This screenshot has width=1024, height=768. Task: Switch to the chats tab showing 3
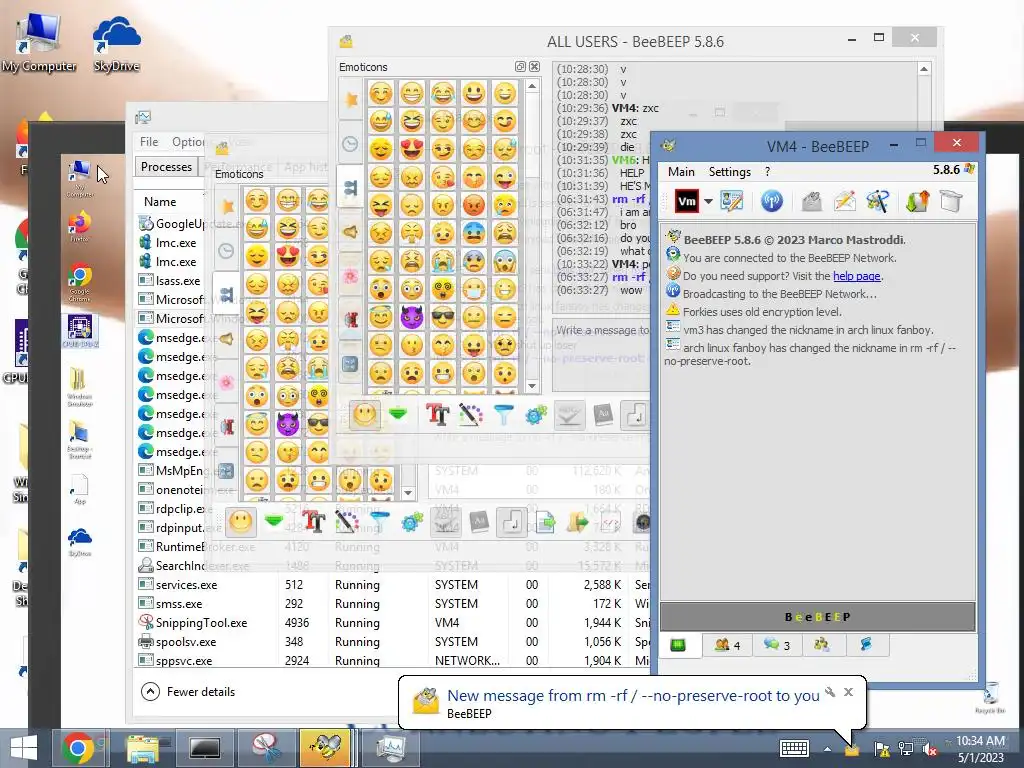[x=776, y=645]
